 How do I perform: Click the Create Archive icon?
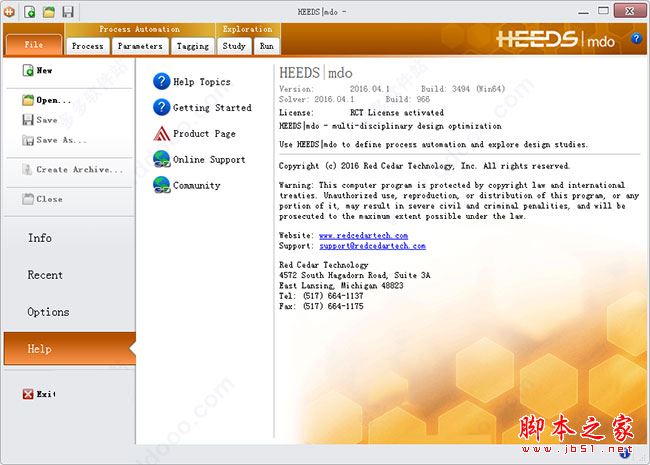(28, 170)
